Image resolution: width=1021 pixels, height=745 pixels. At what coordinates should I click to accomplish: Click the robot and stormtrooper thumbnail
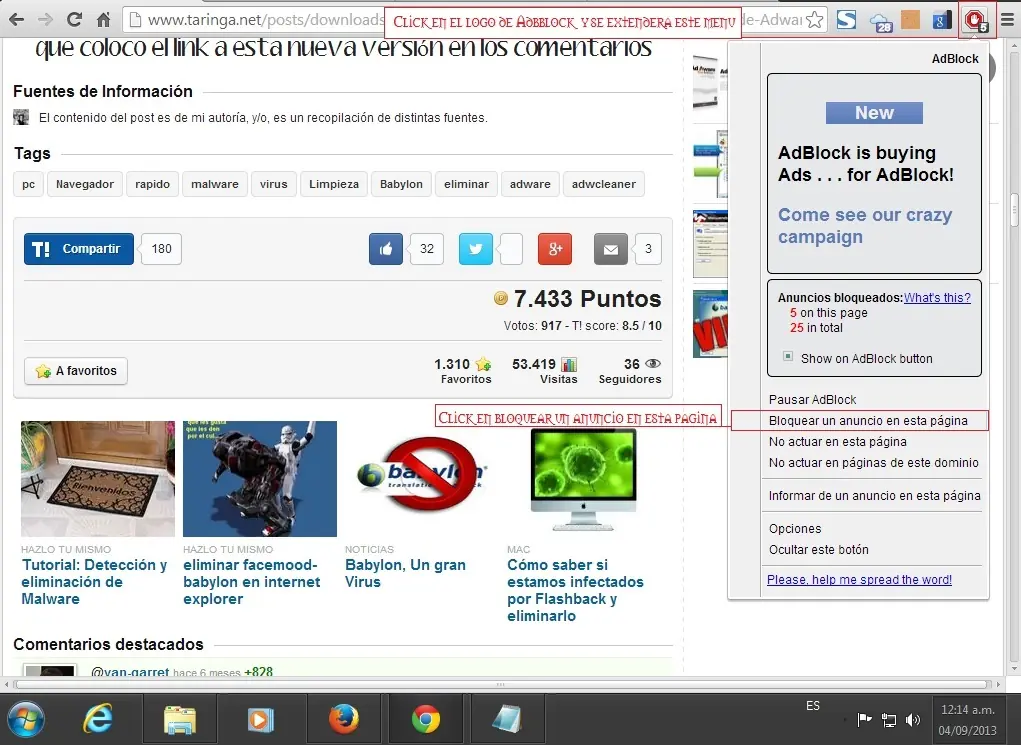(260, 479)
